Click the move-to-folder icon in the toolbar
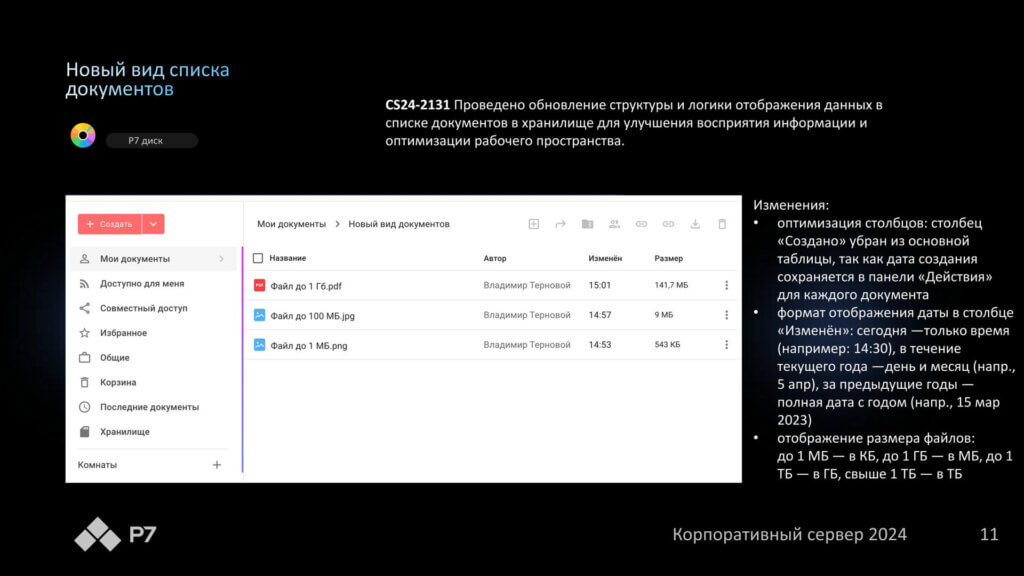 pos(588,224)
